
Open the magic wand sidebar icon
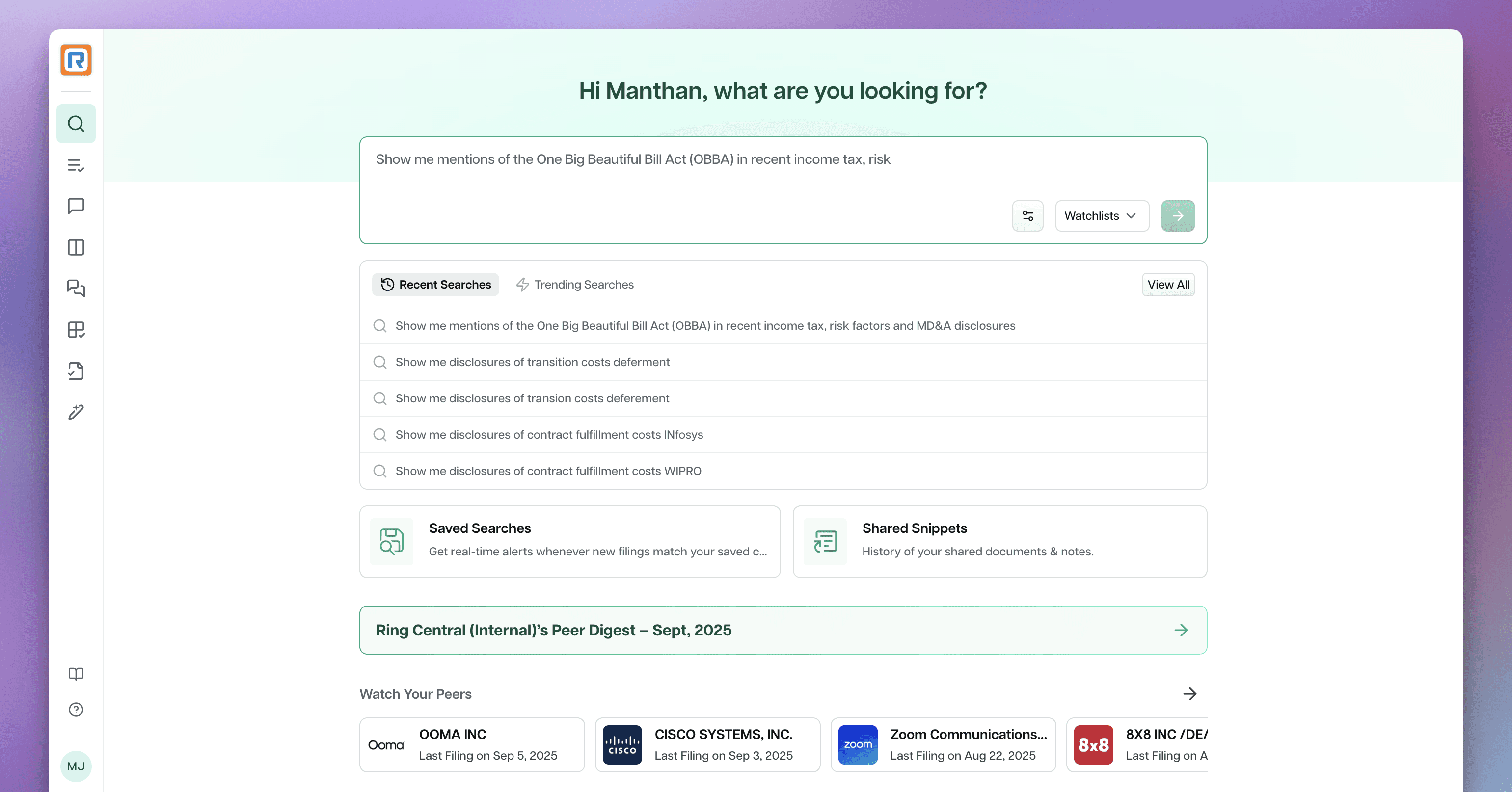[76, 412]
